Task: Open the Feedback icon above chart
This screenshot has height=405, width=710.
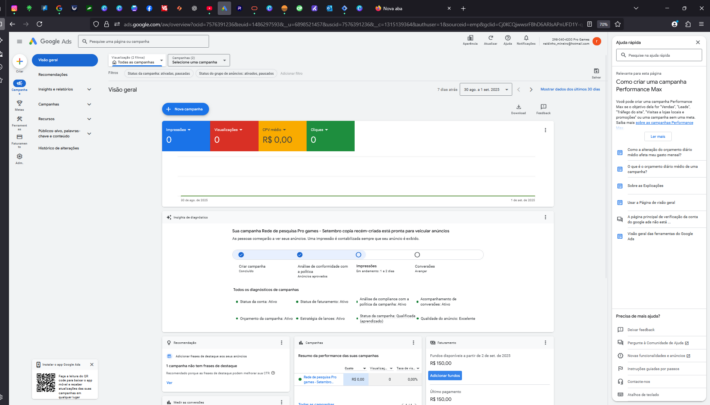Action: (x=543, y=107)
